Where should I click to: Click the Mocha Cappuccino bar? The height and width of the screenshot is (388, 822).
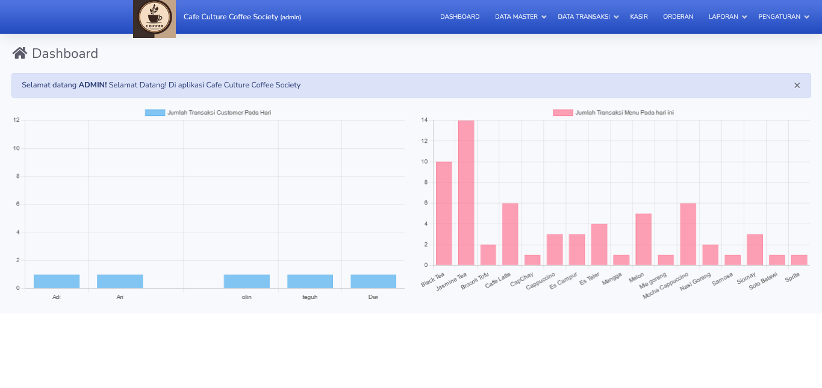pos(688,234)
